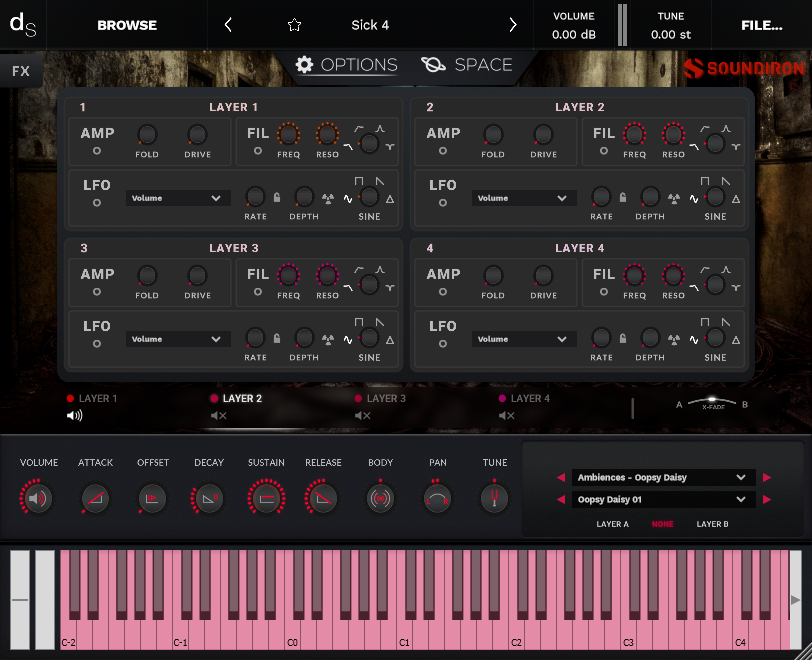812x660 pixels.
Task: Click the Layer 1 speaker icon
Action: [75, 415]
